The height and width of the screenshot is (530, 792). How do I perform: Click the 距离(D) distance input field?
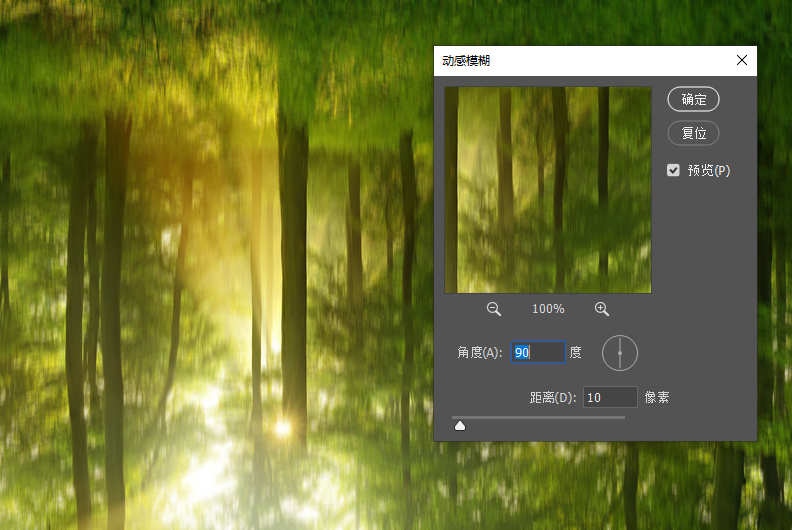[x=610, y=397]
